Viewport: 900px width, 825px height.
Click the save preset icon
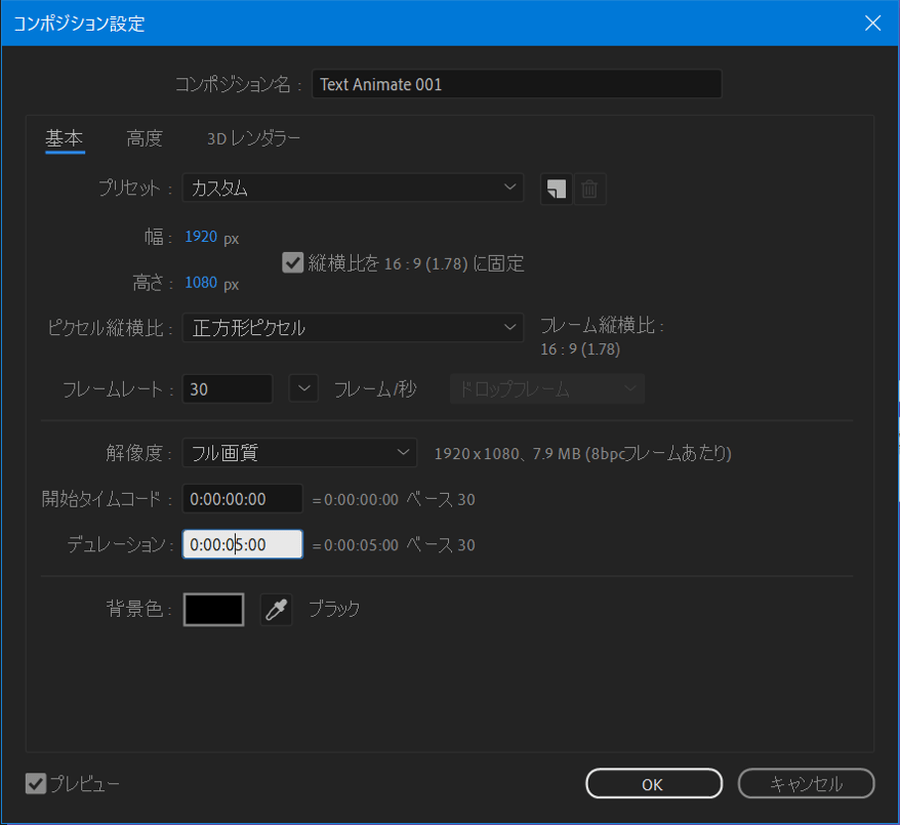tap(556, 189)
